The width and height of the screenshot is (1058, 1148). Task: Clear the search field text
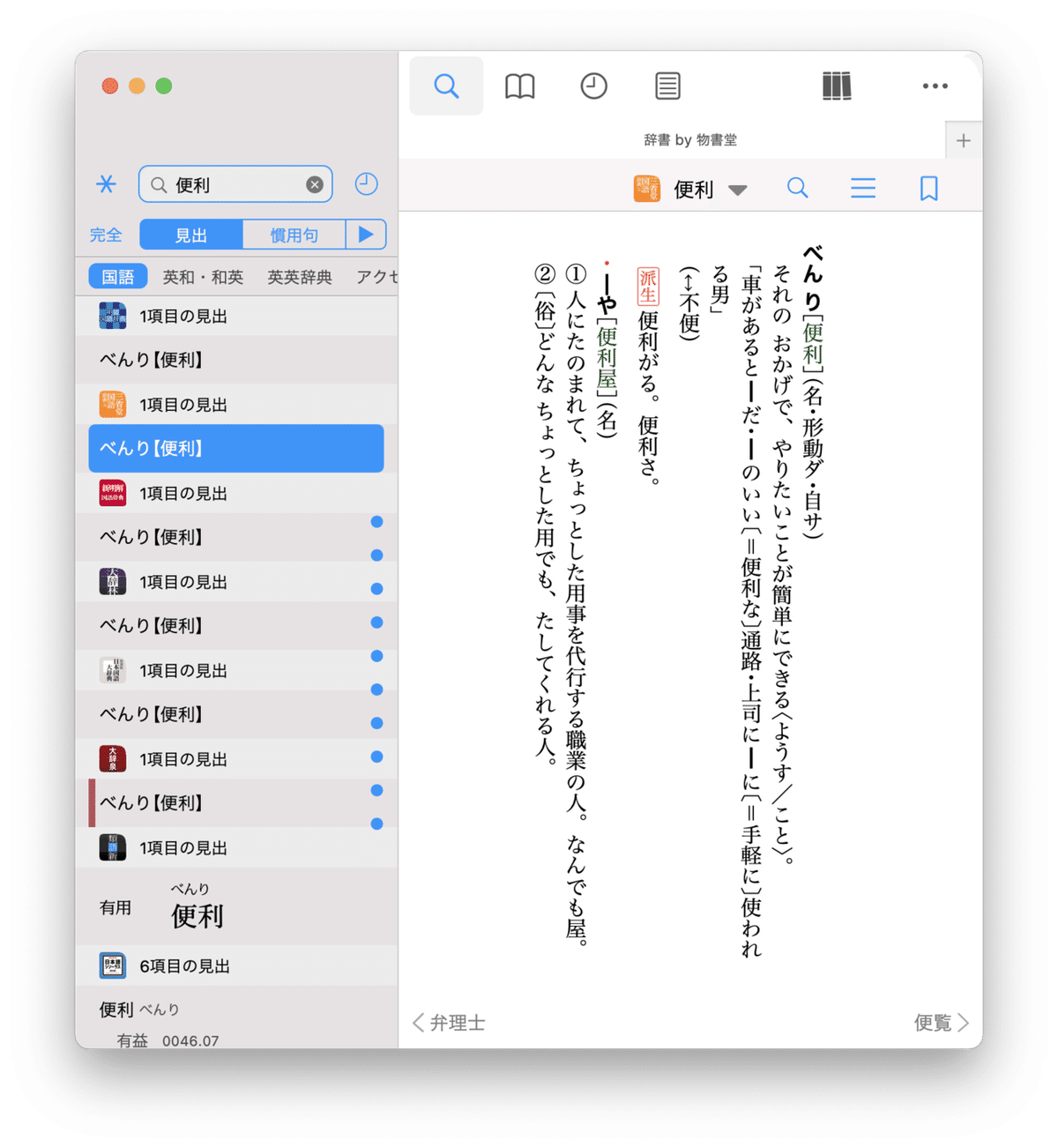pos(314,184)
